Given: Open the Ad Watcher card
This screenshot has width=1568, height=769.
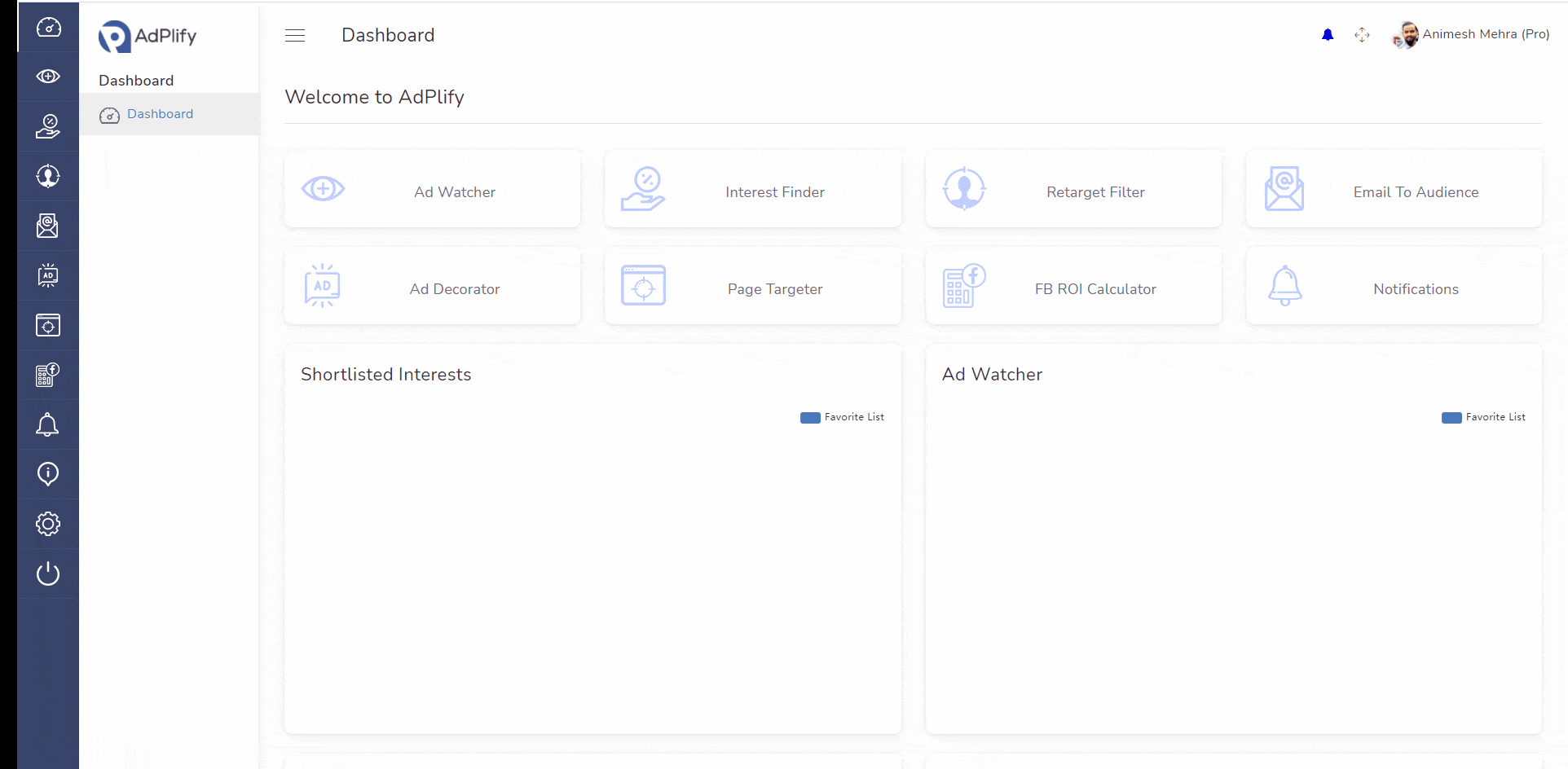Looking at the screenshot, I should (432, 189).
